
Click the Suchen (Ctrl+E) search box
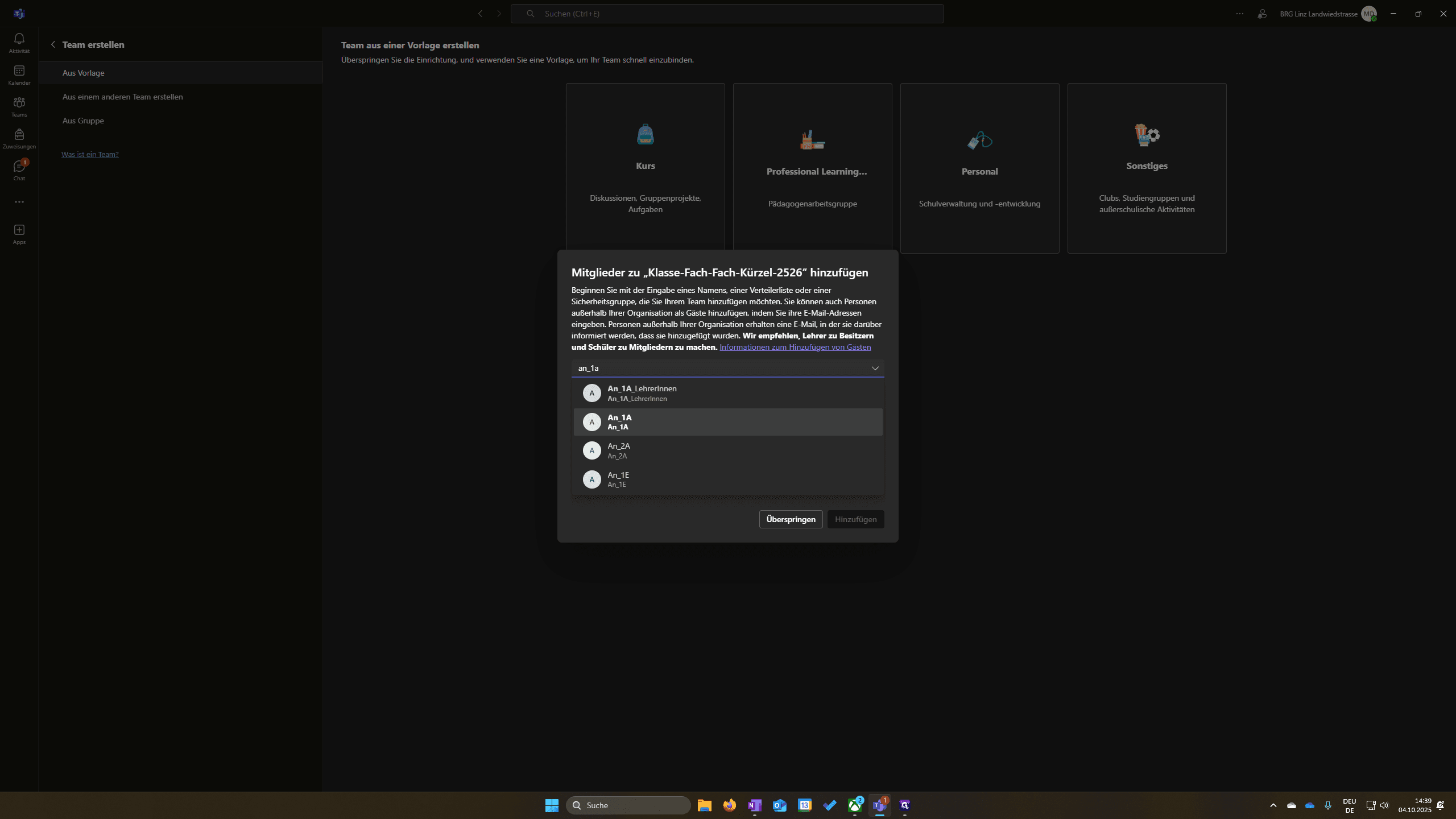[727, 14]
